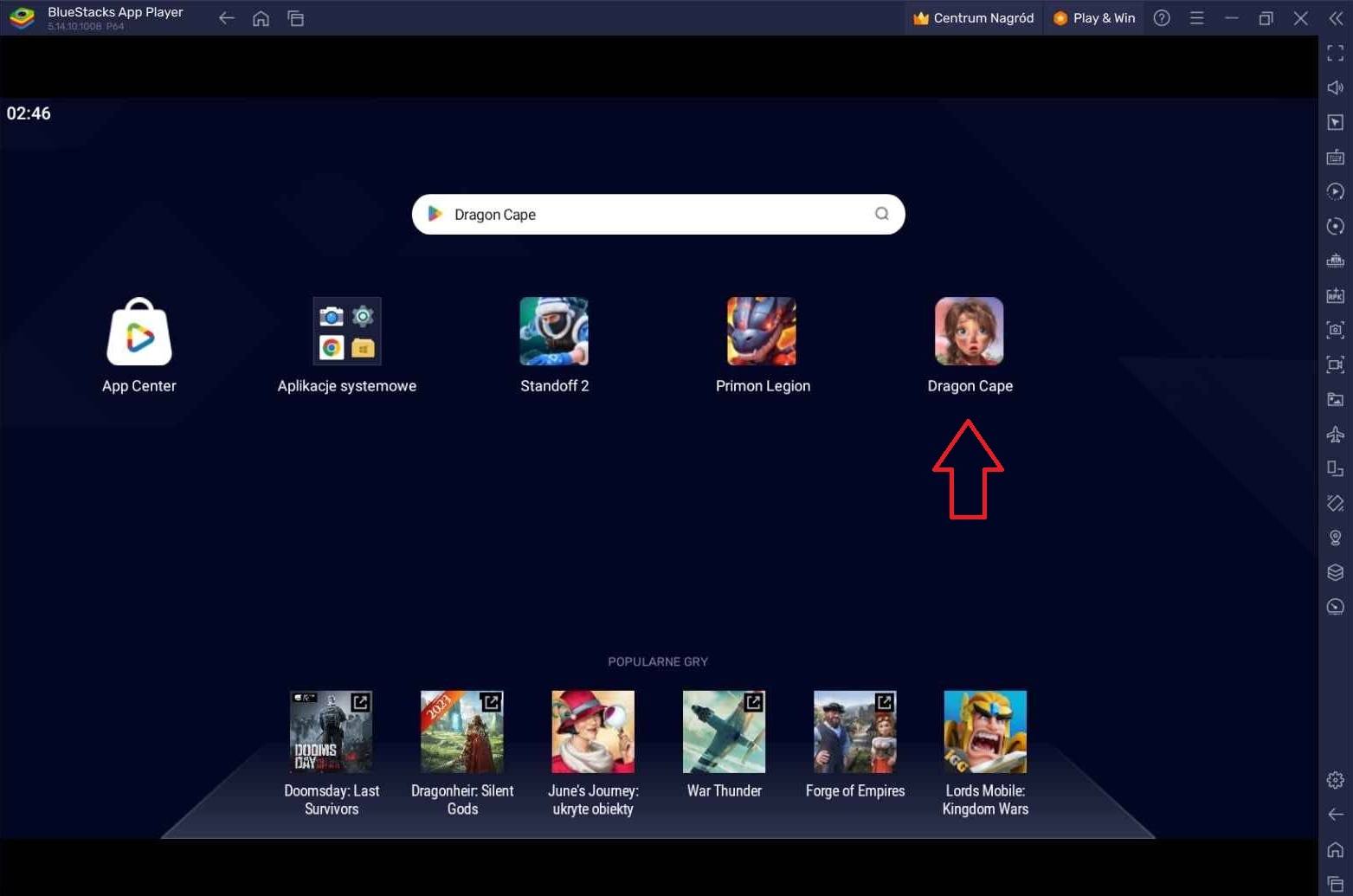Click the volume speaker icon in sidebar

(x=1335, y=87)
